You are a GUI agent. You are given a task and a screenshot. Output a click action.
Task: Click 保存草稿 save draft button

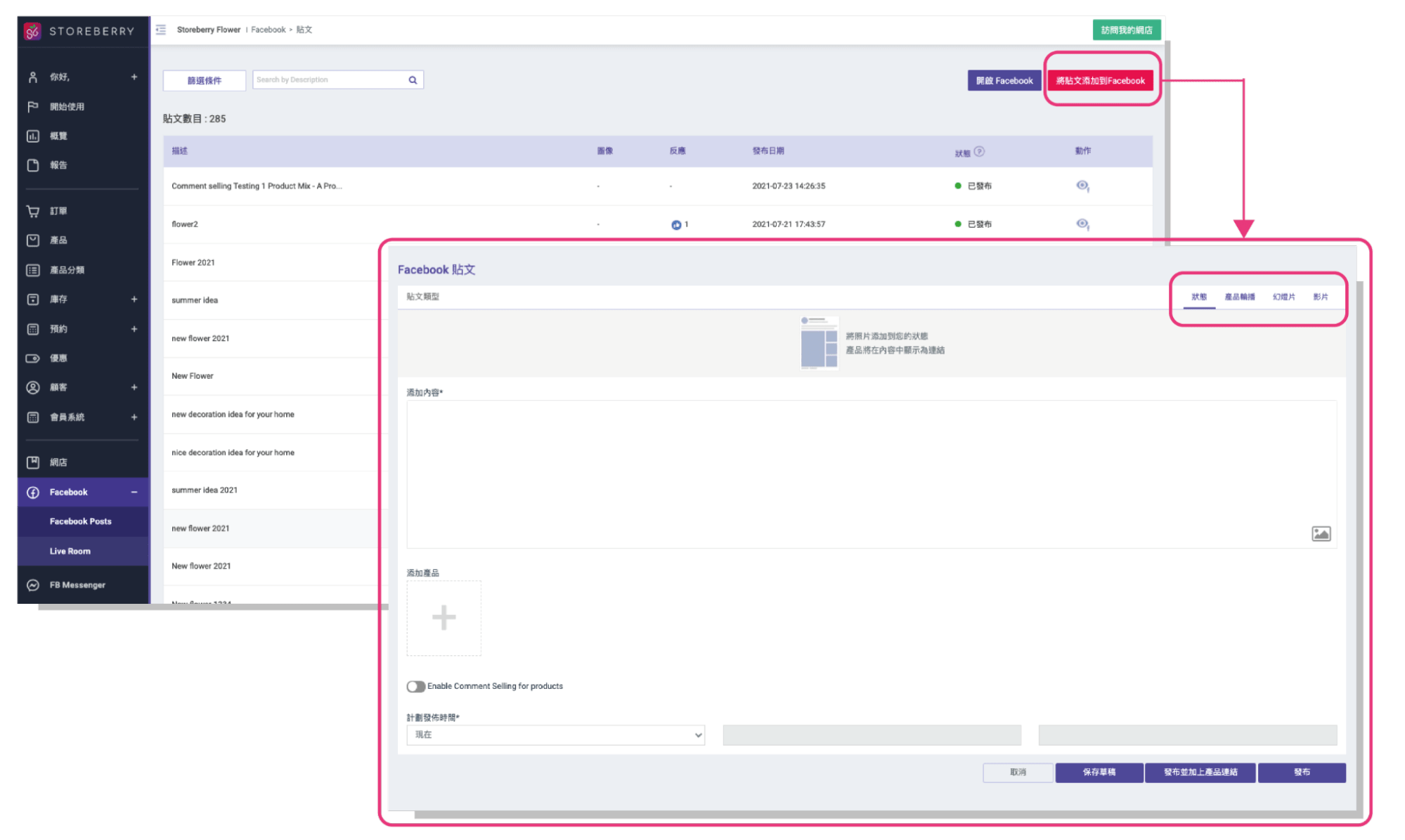[1099, 773]
